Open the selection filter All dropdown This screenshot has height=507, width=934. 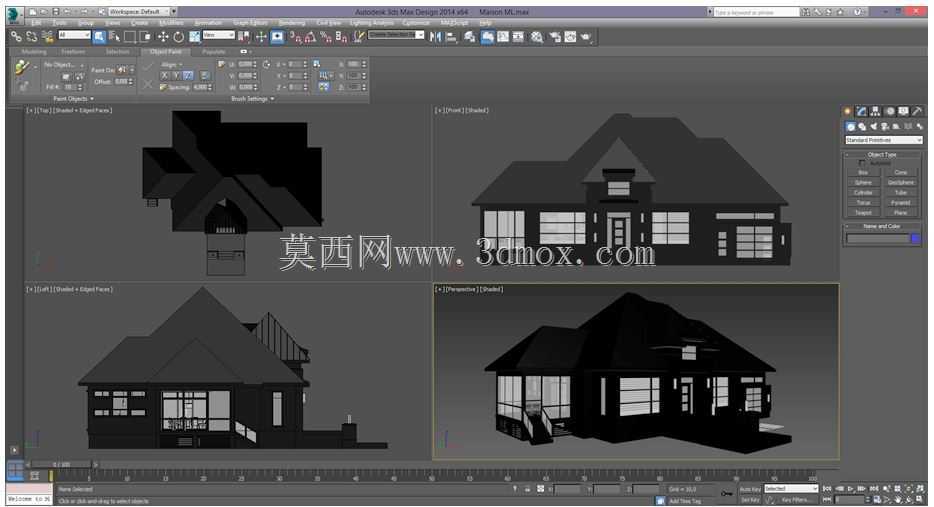point(74,35)
